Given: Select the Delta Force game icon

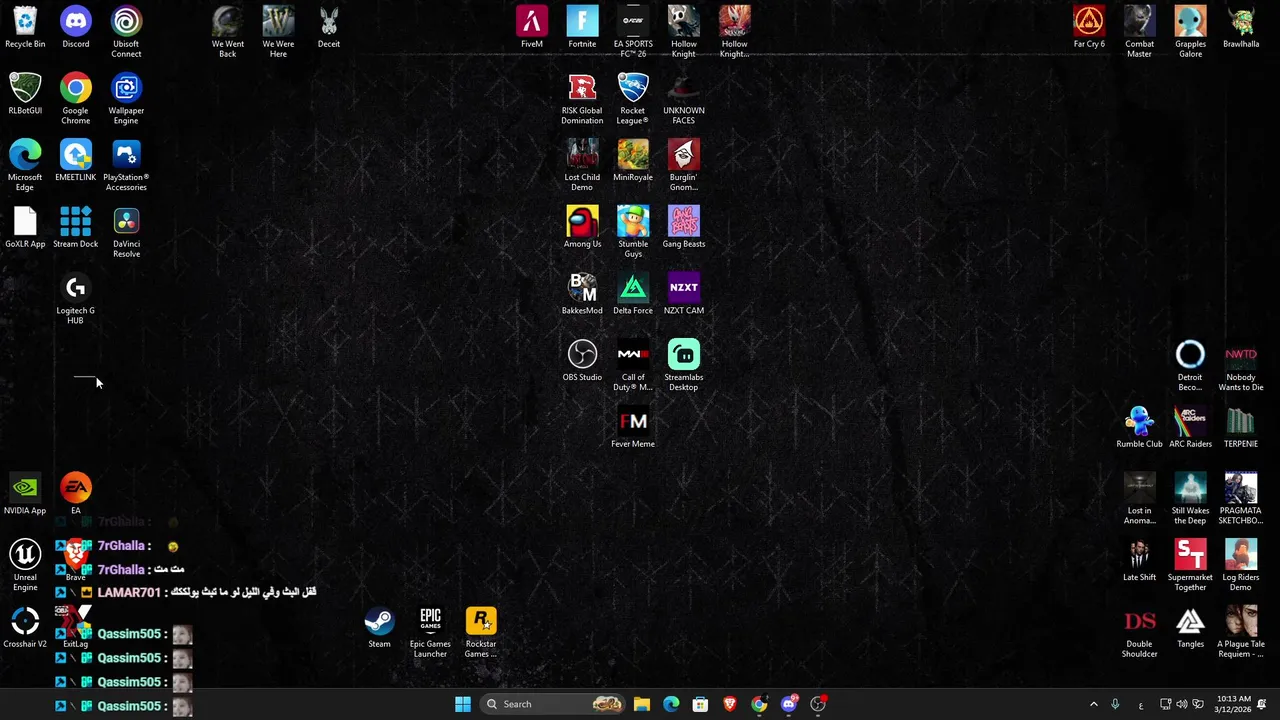Looking at the screenshot, I should coord(633,295).
